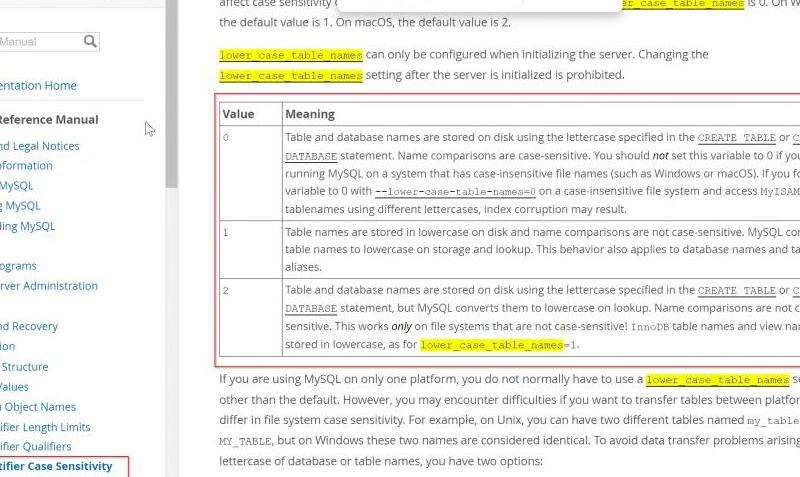This screenshot has width=800, height=477.
Task: Open the sidebar link ending 'ding MySQL'
Action: pyautogui.click(x=28, y=226)
